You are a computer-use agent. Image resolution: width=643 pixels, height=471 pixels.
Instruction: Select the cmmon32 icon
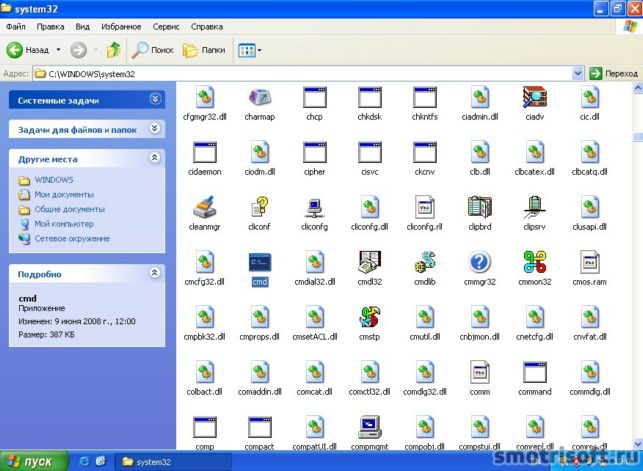click(x=535, y=262)
